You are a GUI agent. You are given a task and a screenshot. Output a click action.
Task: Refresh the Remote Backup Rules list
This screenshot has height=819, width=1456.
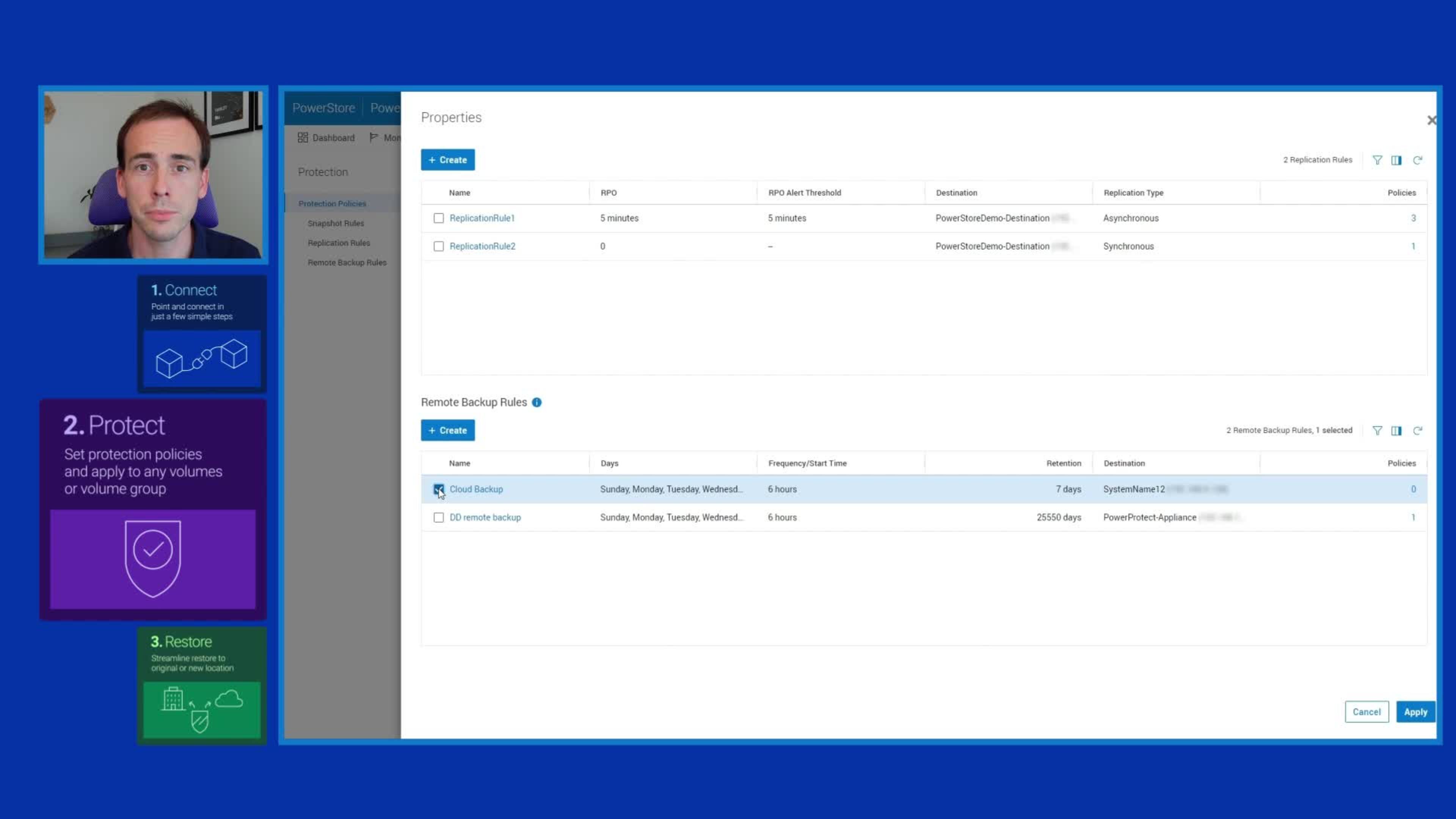coord(1418,430)
